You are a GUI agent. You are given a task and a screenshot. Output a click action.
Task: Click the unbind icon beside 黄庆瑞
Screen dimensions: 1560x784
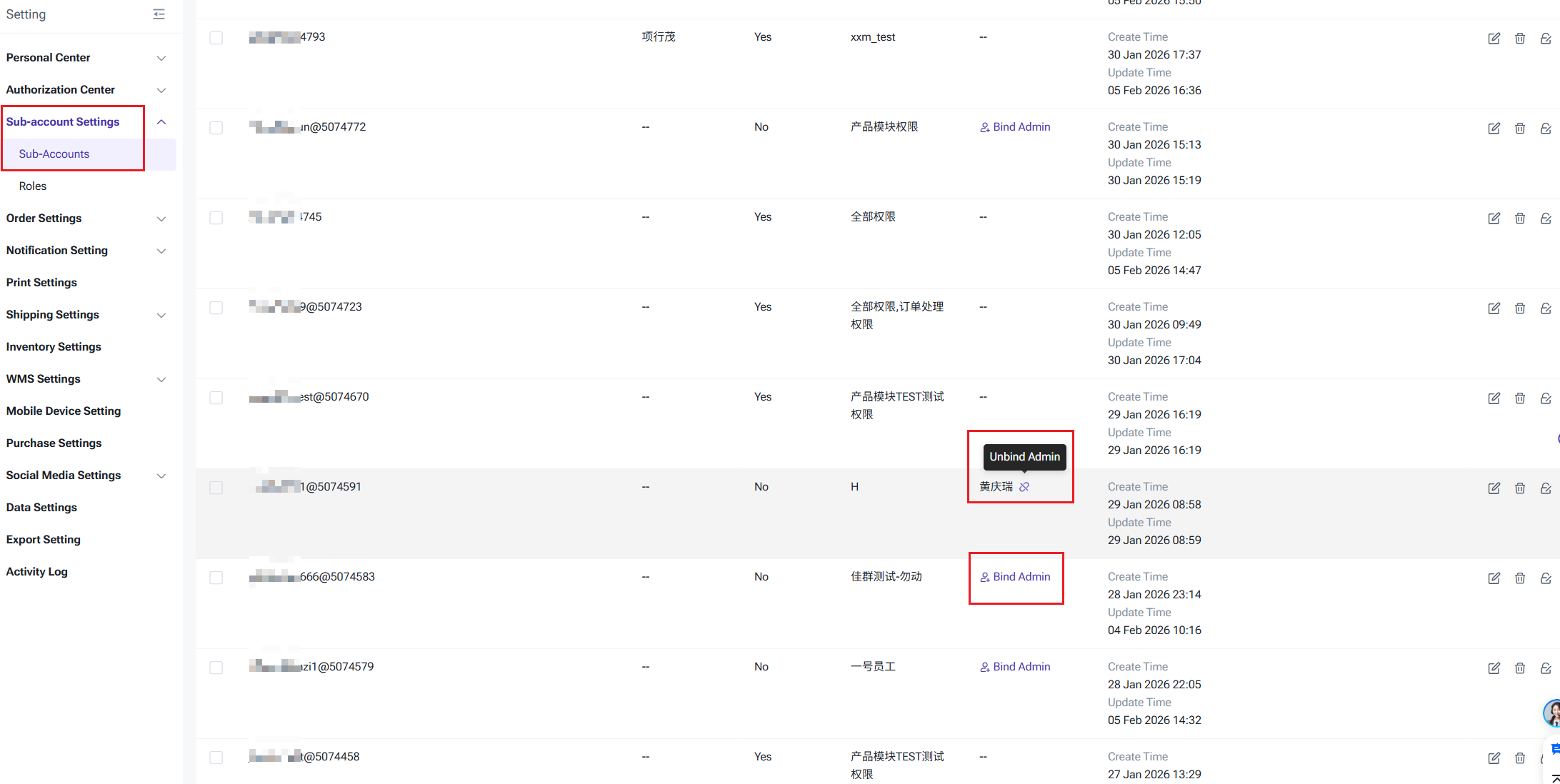[x=1024, y=487]
